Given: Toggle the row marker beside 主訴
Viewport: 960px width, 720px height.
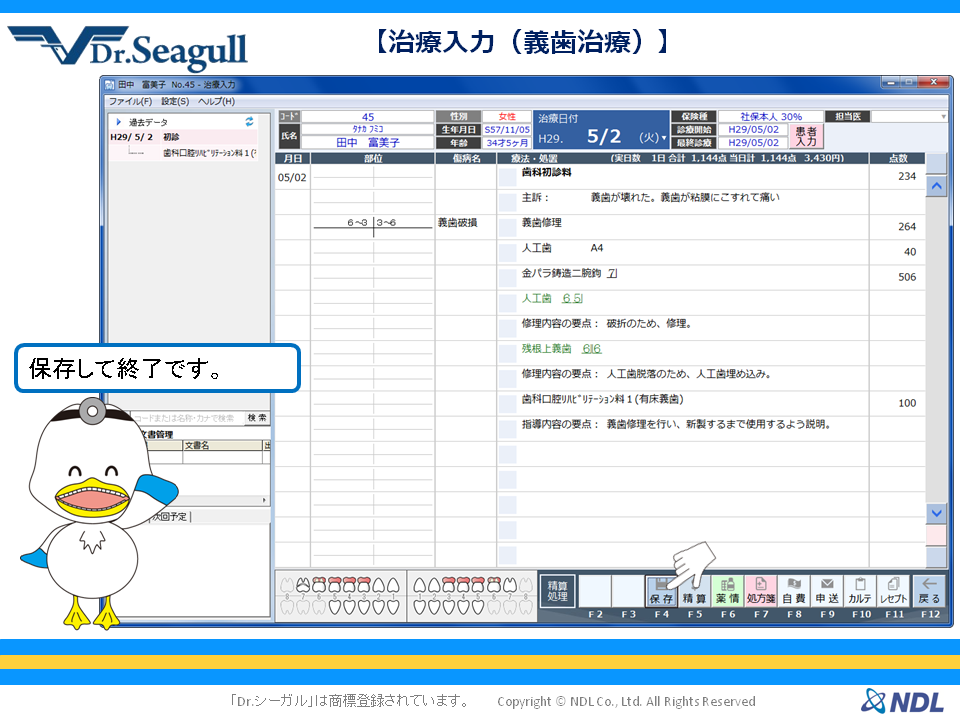Looking at the screenshot, I should pos(508,203).
